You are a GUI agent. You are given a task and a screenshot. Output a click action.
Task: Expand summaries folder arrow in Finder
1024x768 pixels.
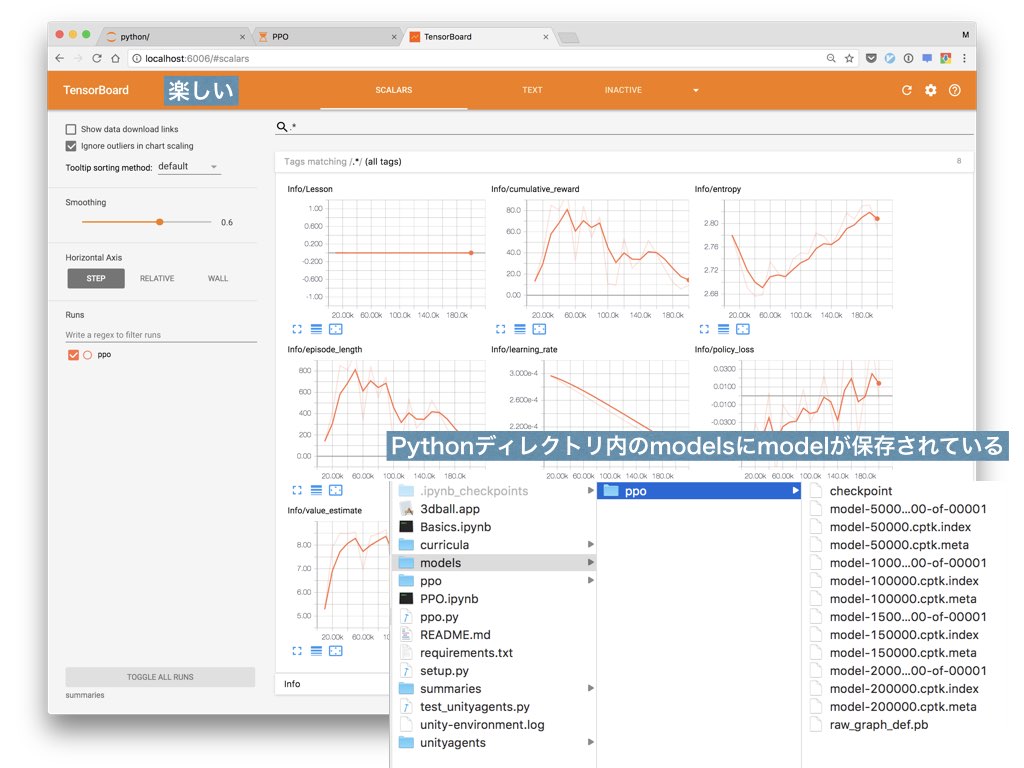point(590,688)
